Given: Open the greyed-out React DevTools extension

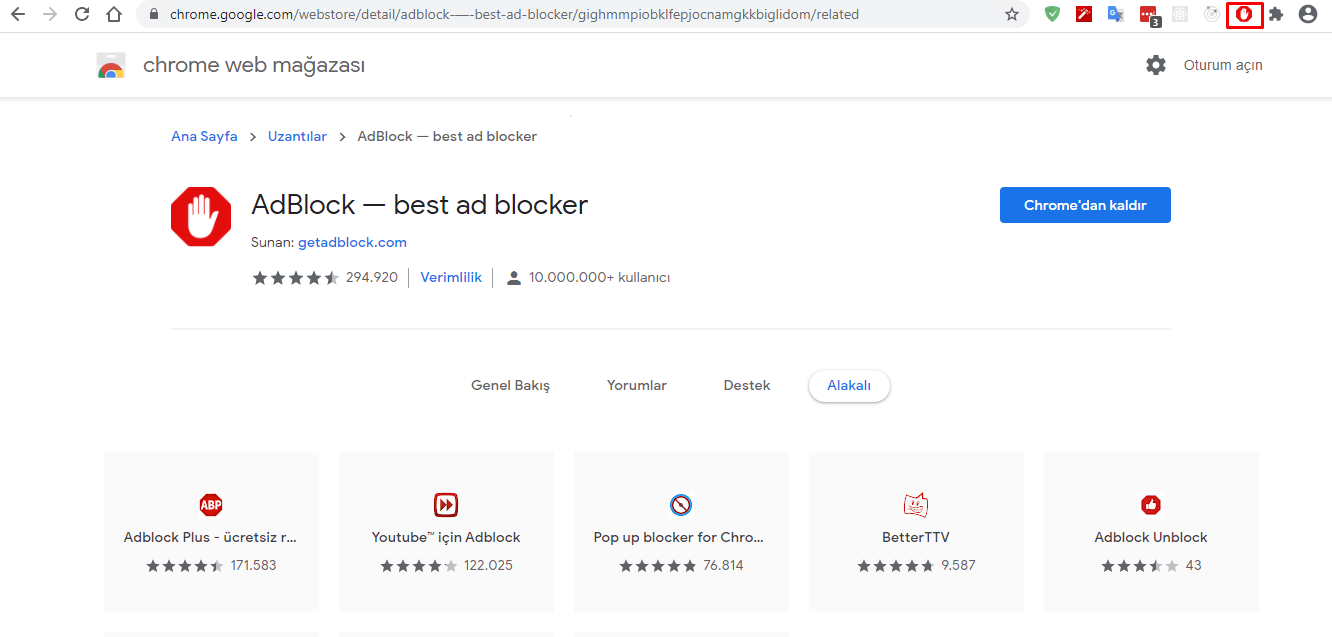Looking at the screenshot, I should [1180, 15].
